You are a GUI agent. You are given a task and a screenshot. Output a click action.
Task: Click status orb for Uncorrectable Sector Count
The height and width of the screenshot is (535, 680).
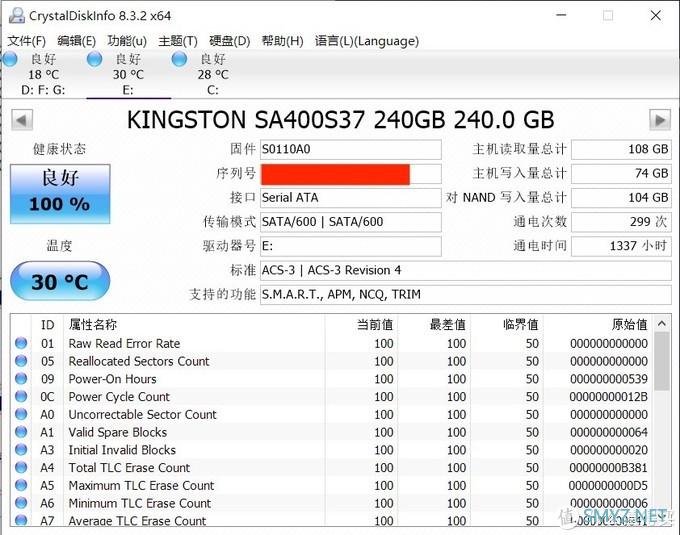tap(21, 414)
